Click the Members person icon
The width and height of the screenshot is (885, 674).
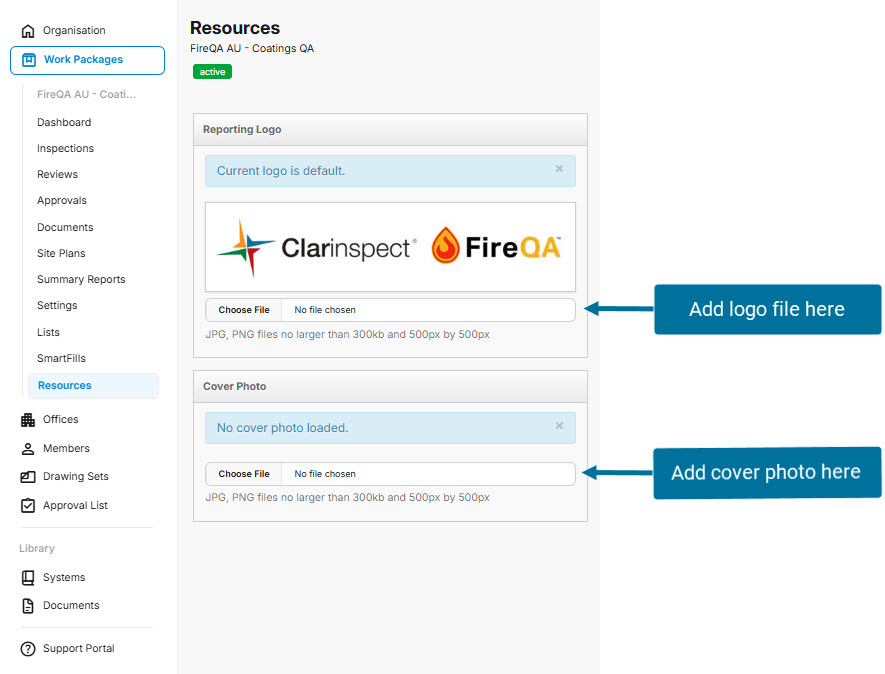[28, 449]
